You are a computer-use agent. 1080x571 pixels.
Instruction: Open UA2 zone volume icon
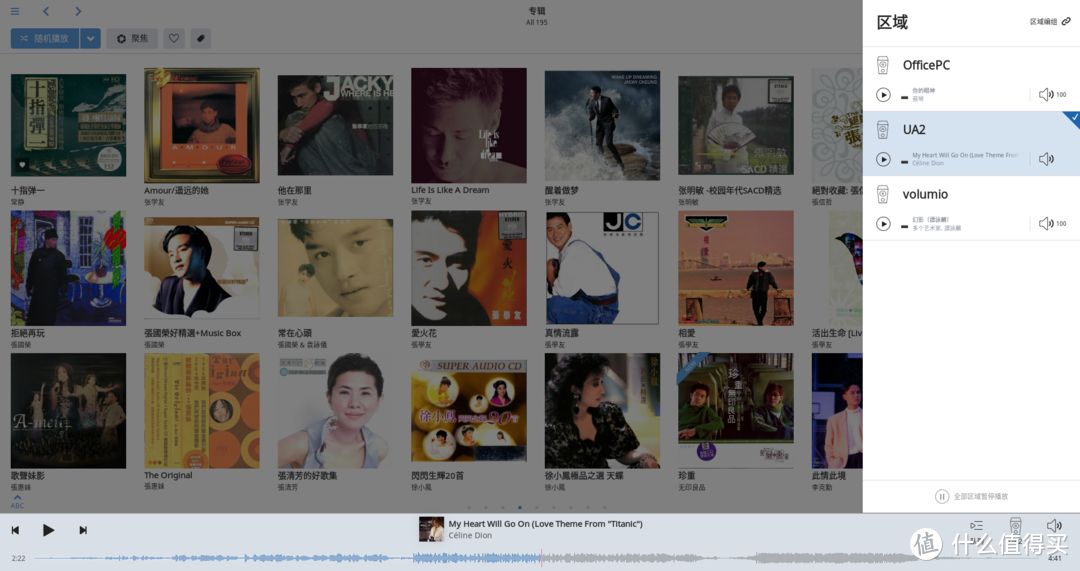[x=1046, y=159]
